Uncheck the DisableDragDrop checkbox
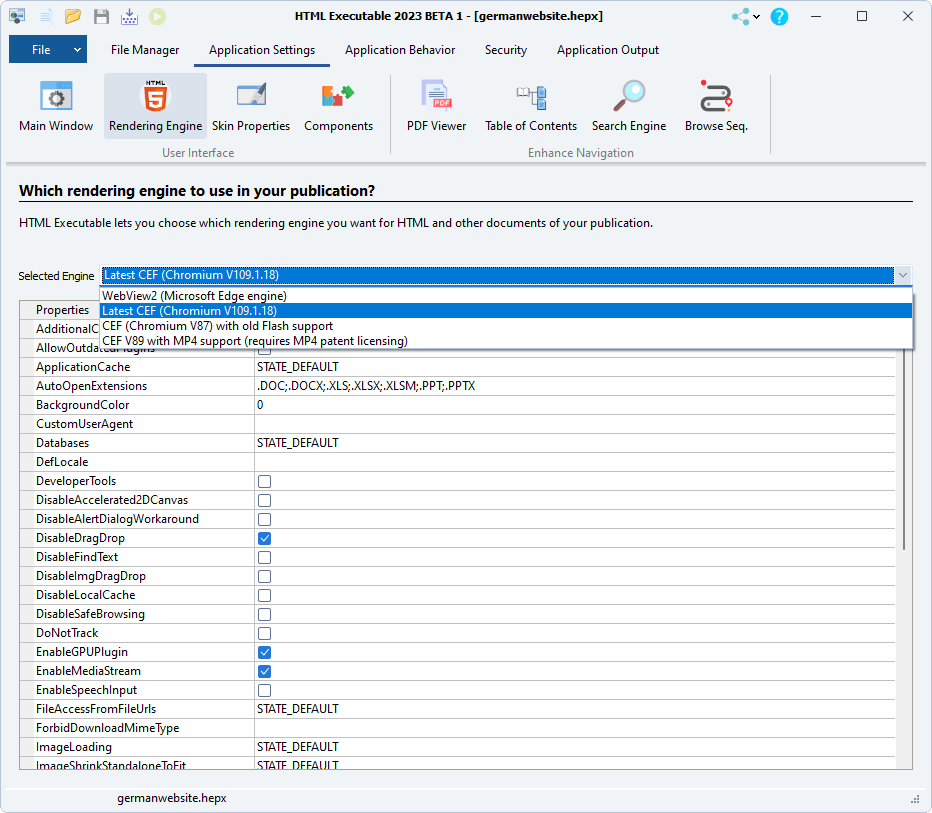The image size is (932, 813). pos(264,538)
